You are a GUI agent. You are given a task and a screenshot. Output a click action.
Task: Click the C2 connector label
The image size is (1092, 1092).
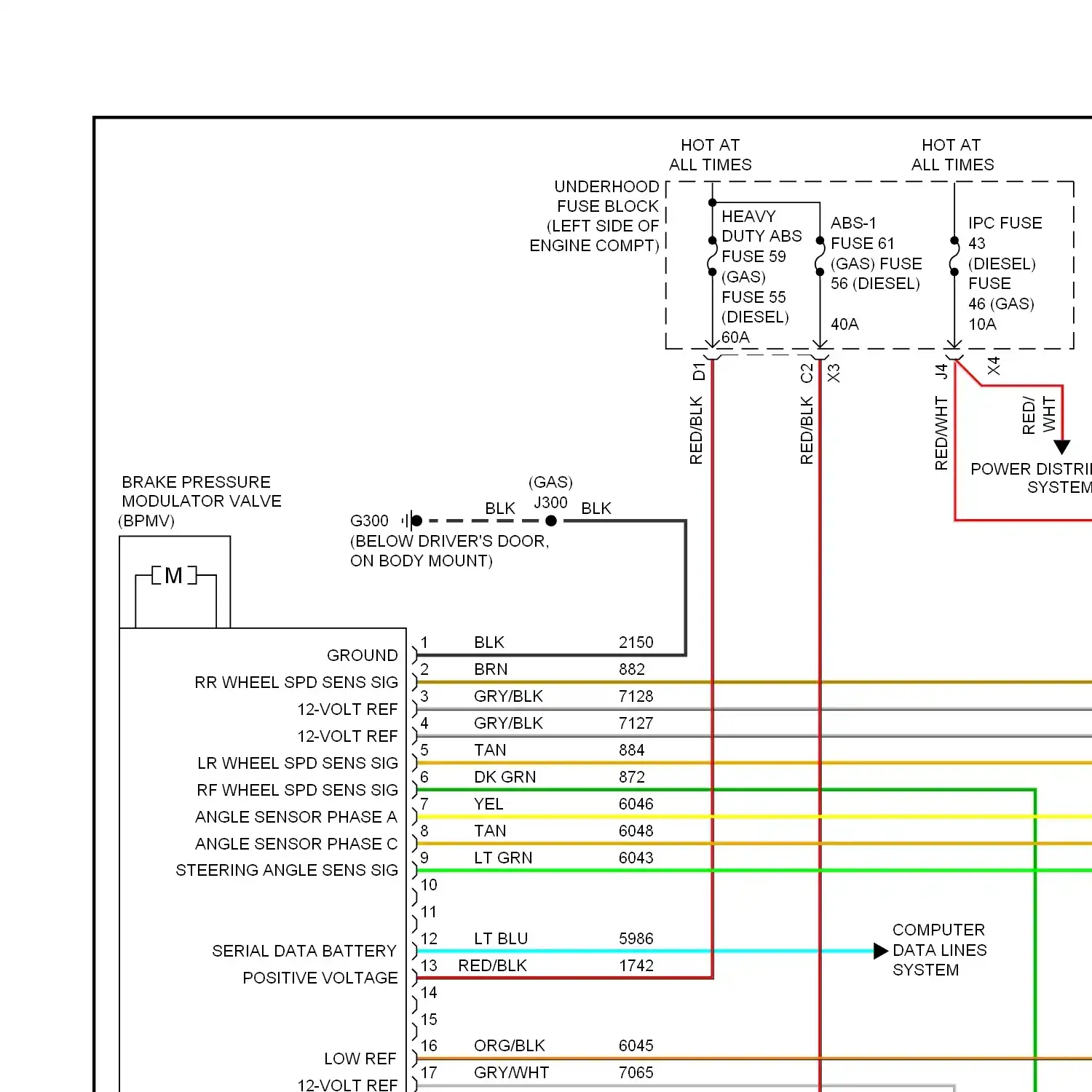pos(807,373)
